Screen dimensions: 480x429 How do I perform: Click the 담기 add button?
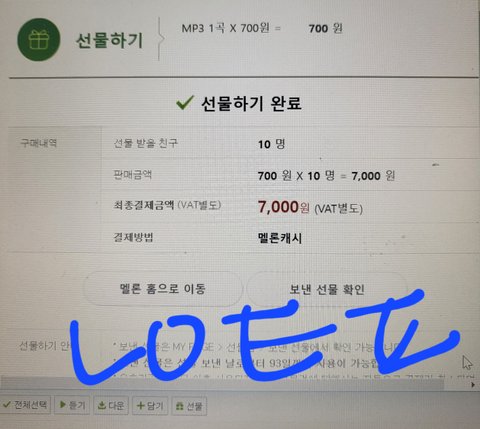coord(150,406)
